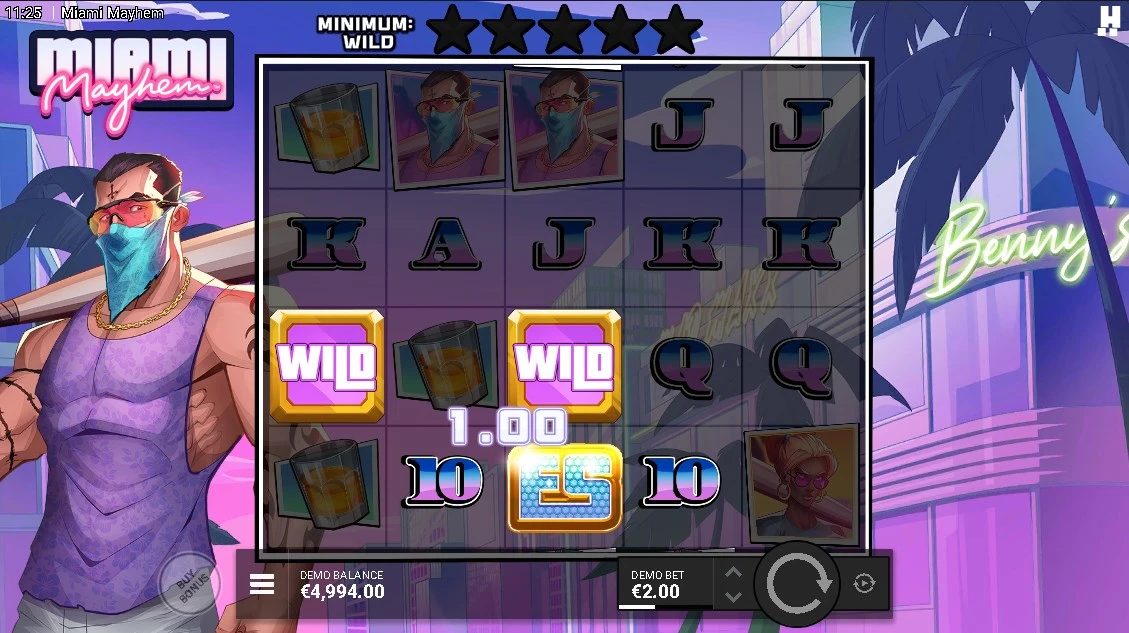Open the hamburger menu

[x=261, y=584]
